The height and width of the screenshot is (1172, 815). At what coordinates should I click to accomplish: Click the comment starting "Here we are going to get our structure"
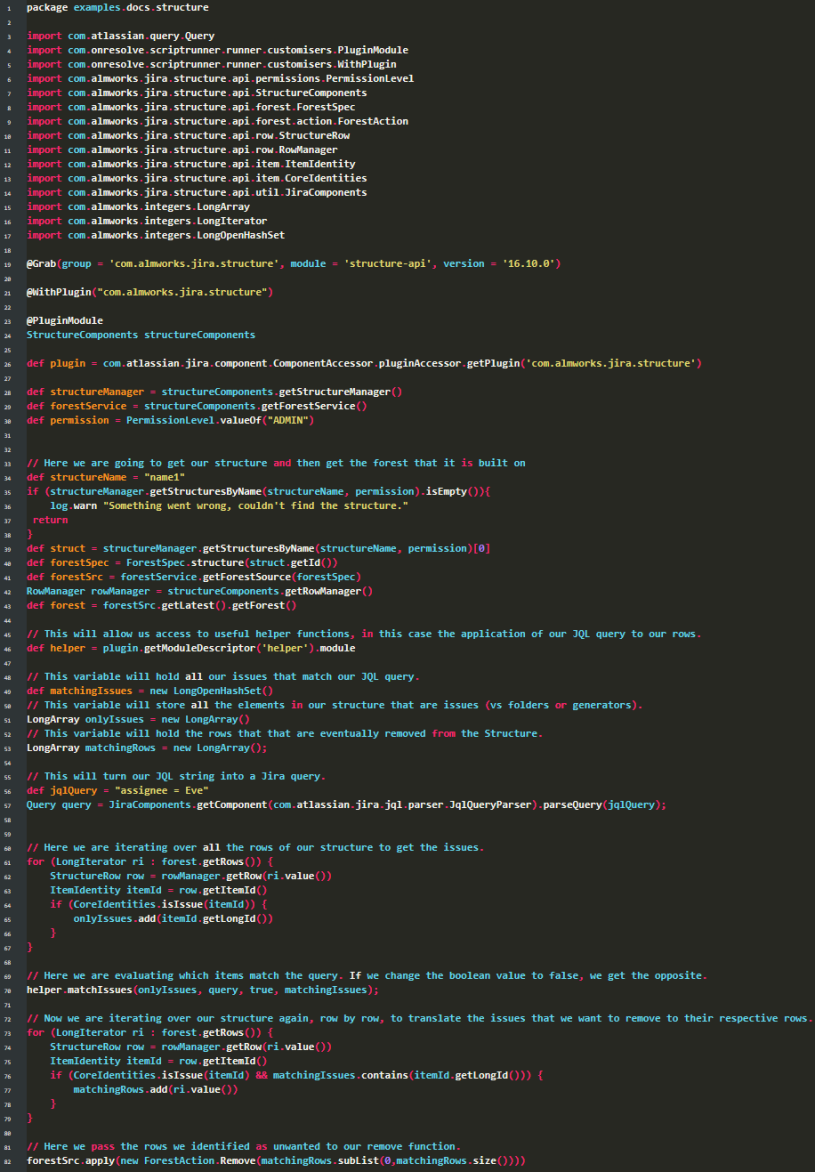pos(276,463)
